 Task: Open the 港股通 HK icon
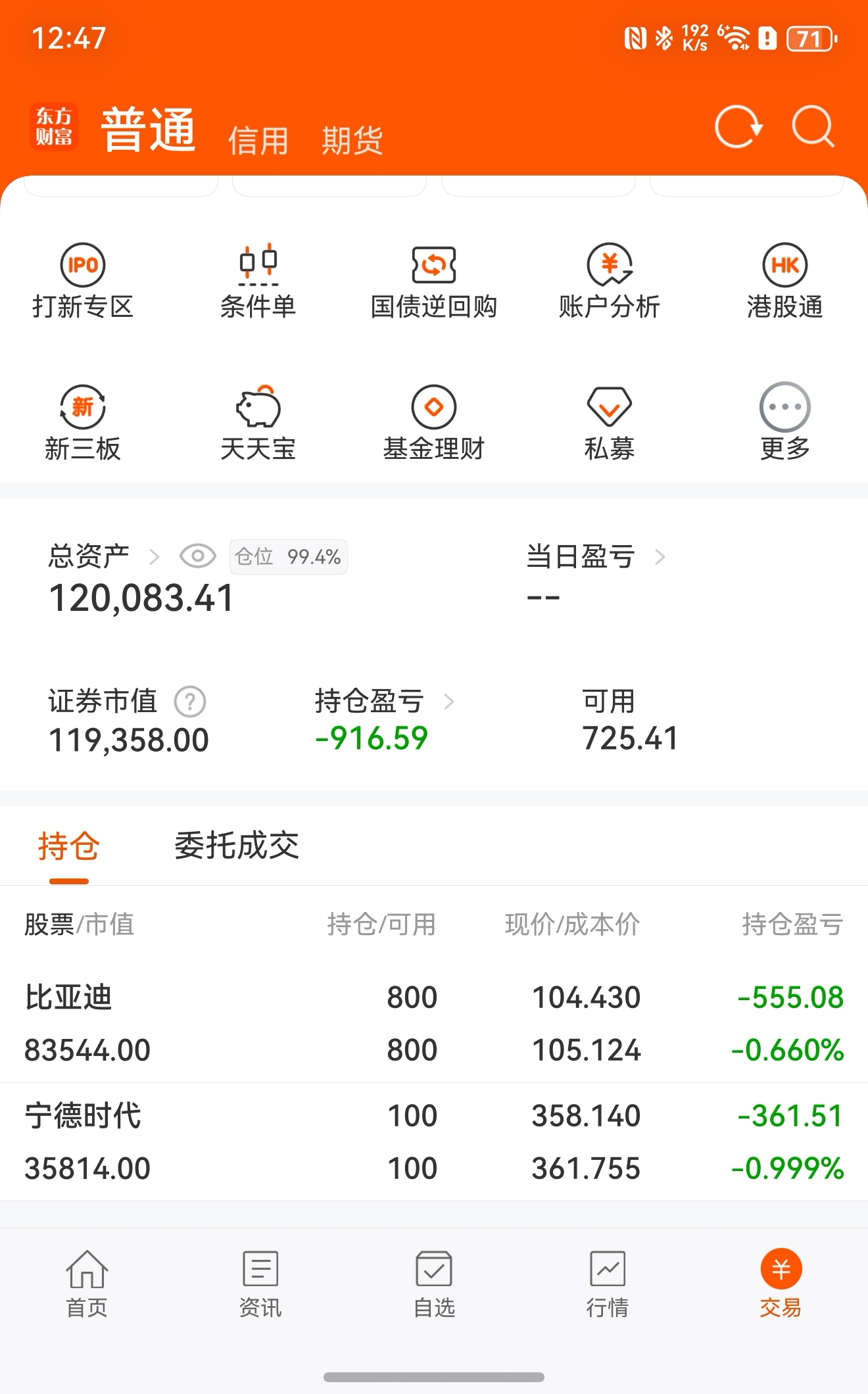[x=785, y=265]
